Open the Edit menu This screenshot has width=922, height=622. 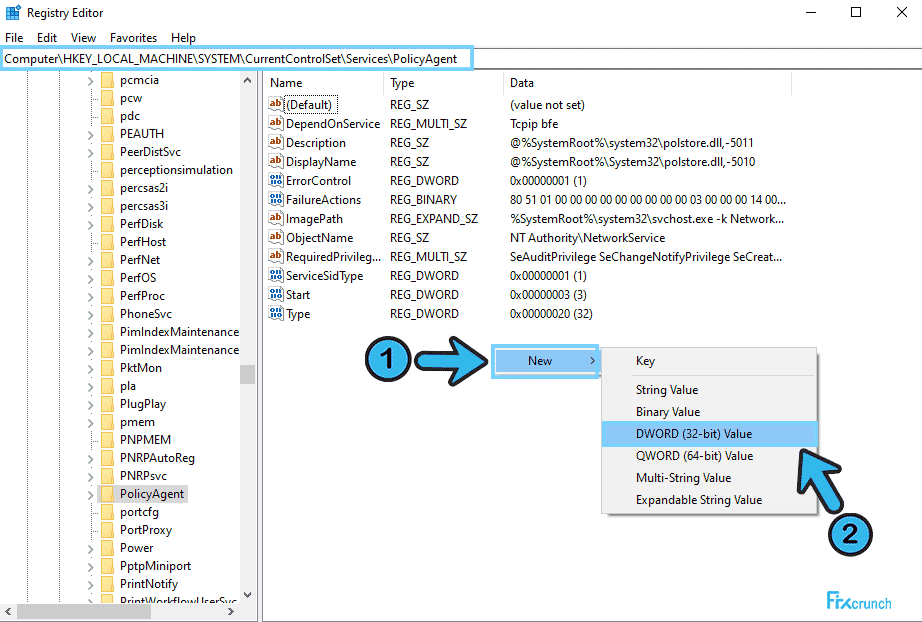pyautogui.click(x=47, y=38)
